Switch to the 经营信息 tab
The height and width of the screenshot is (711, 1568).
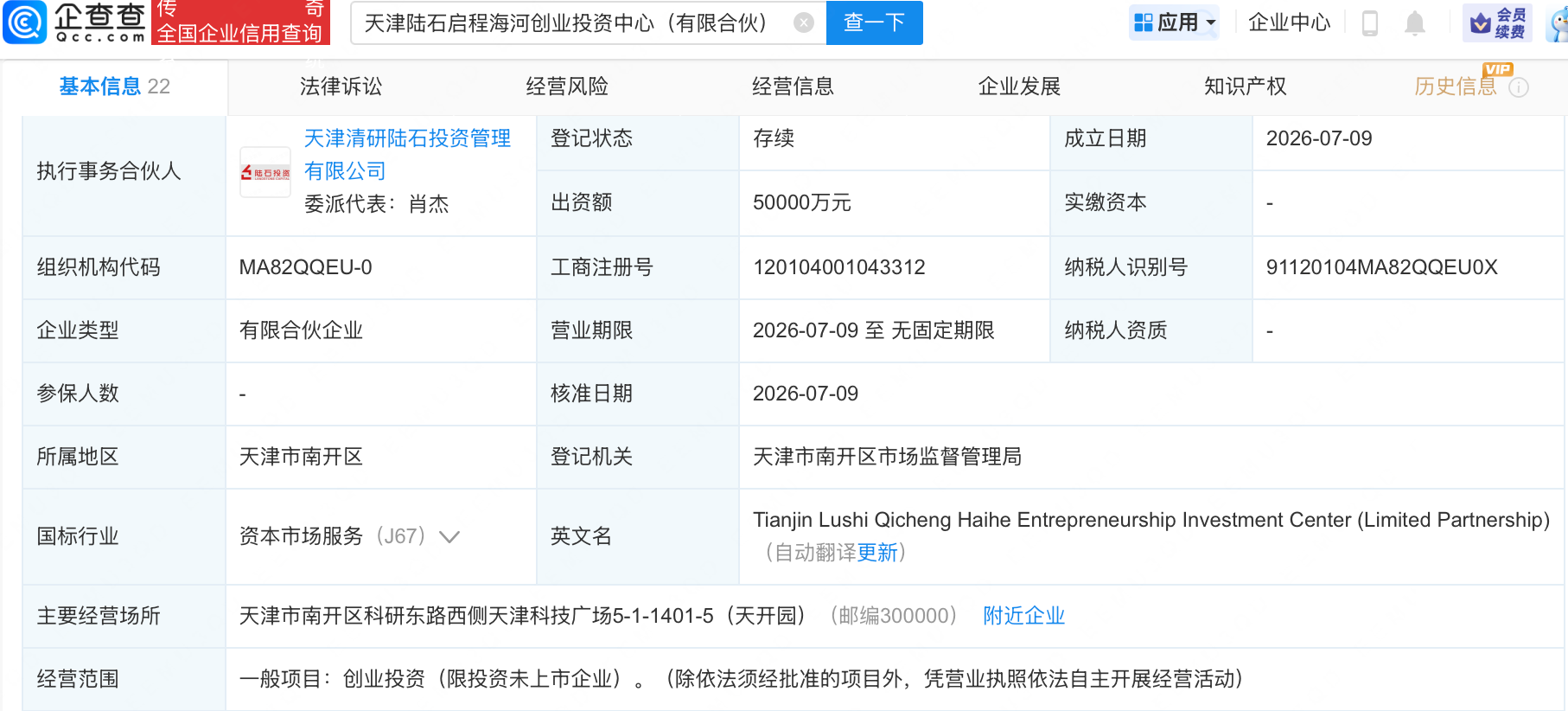click(793, 86)
